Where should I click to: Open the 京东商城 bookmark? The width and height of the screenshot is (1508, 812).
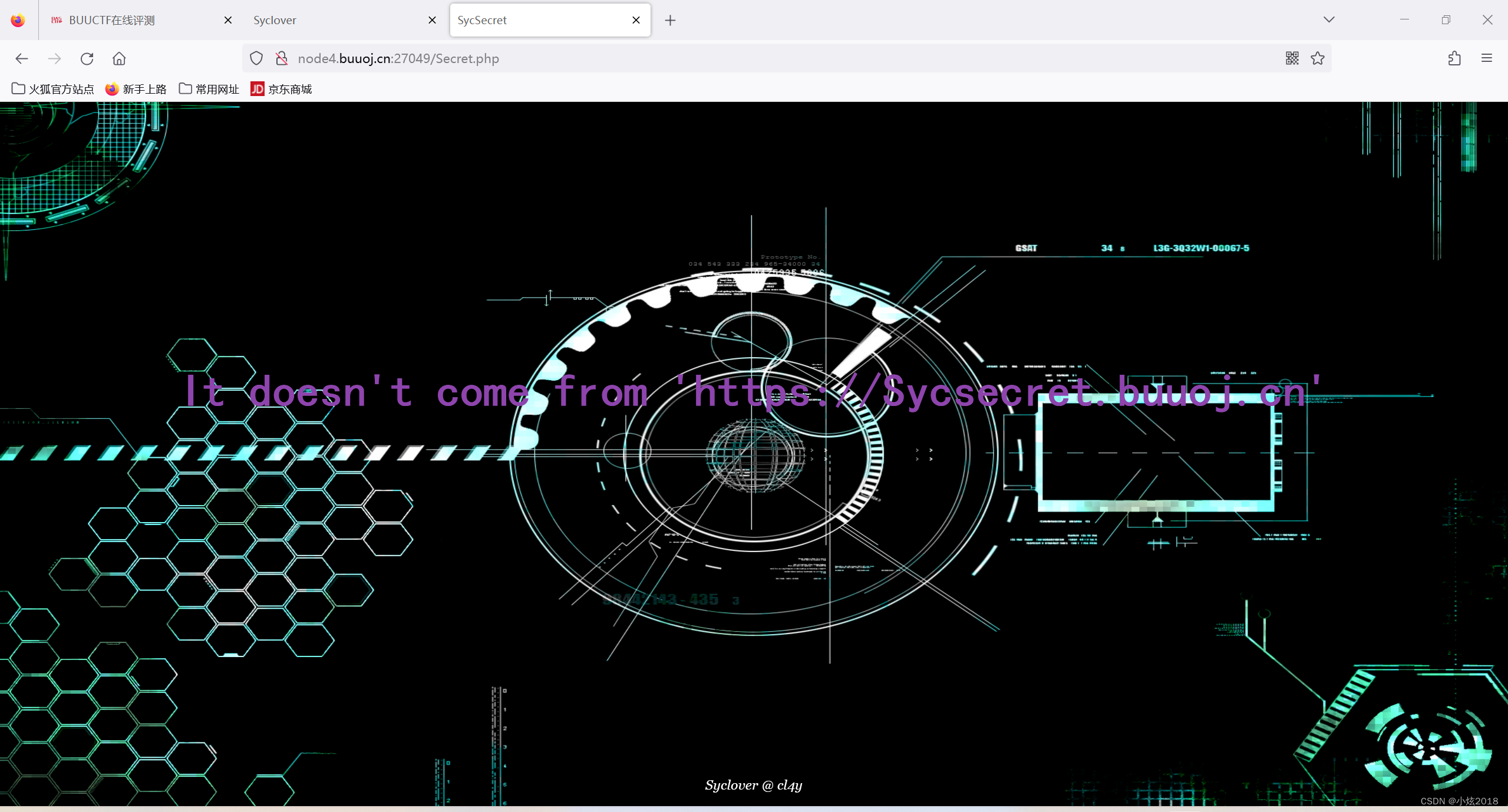(x=281, y=89)
